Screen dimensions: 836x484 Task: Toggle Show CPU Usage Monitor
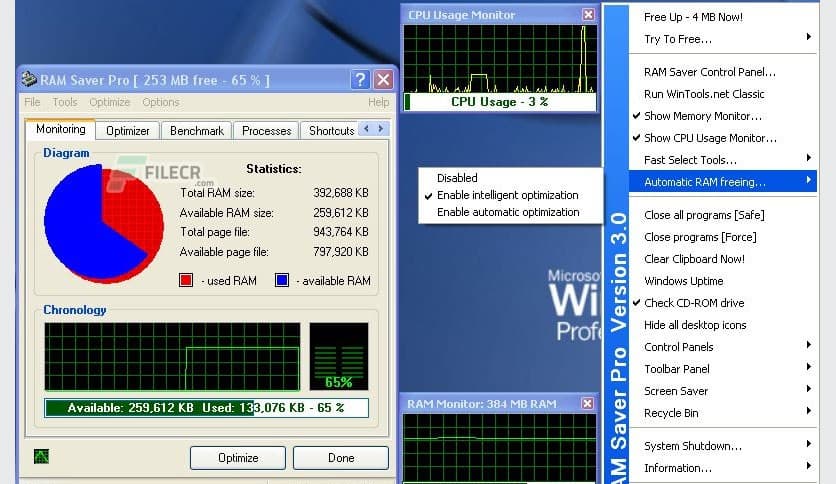pyautogui.click(x=722, y=138)
